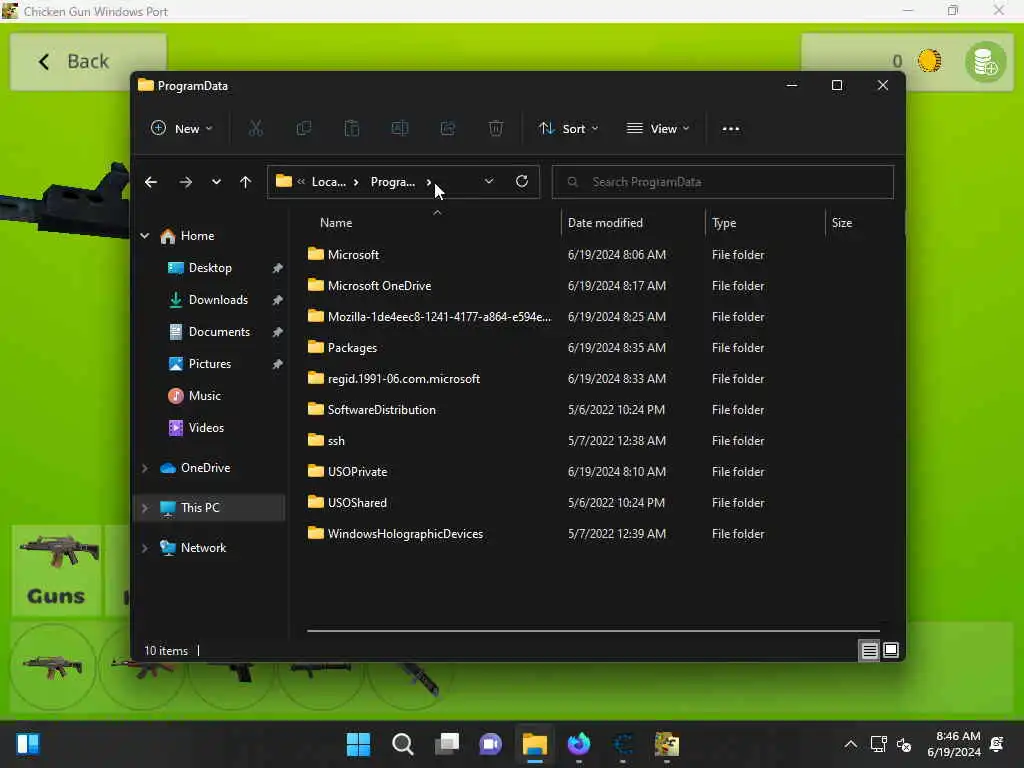This screenshot has width=1024, height=768.
Task: Select Desktop in the navigation pane
Action: 210,268
